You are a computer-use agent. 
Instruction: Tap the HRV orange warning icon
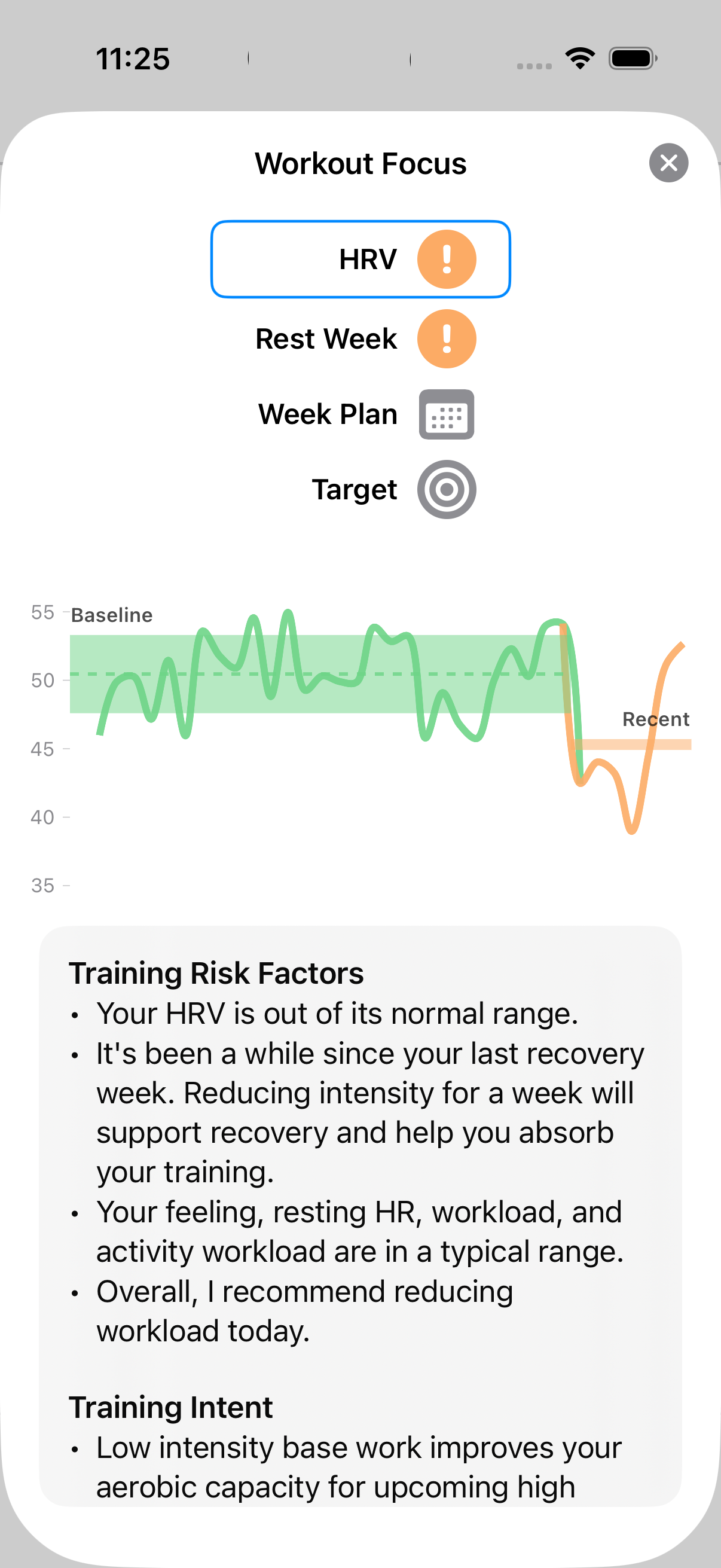pyautogui.click(x=446, y=260)
